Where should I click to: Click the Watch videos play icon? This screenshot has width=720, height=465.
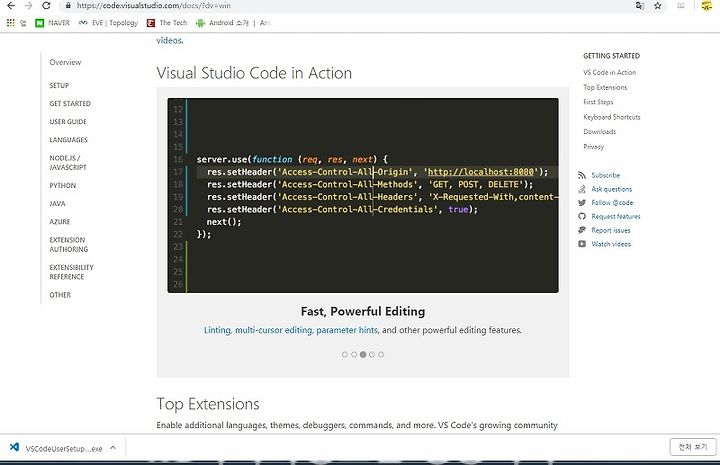582,244
